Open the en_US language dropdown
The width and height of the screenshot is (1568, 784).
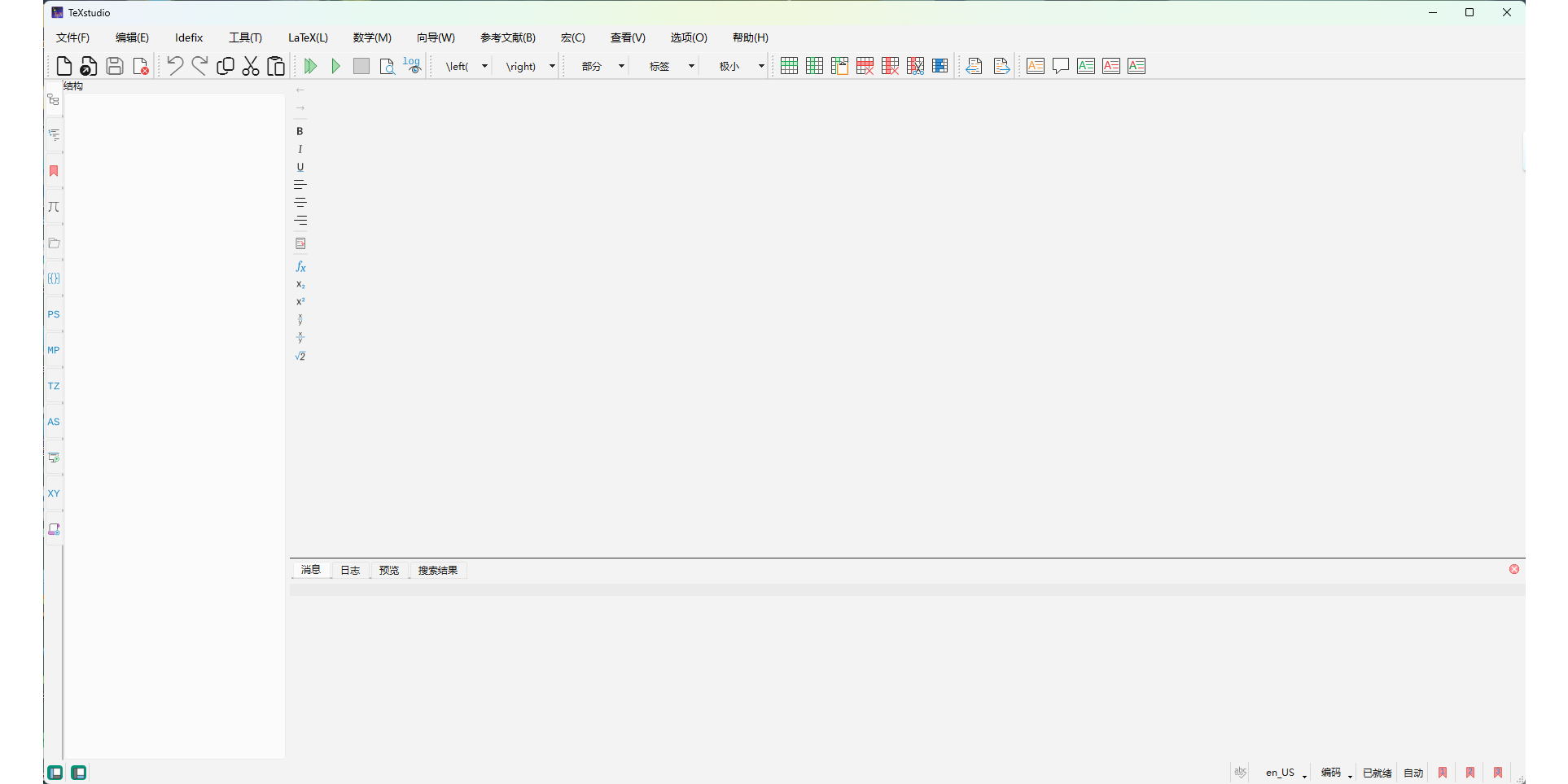click(1285, 772)
